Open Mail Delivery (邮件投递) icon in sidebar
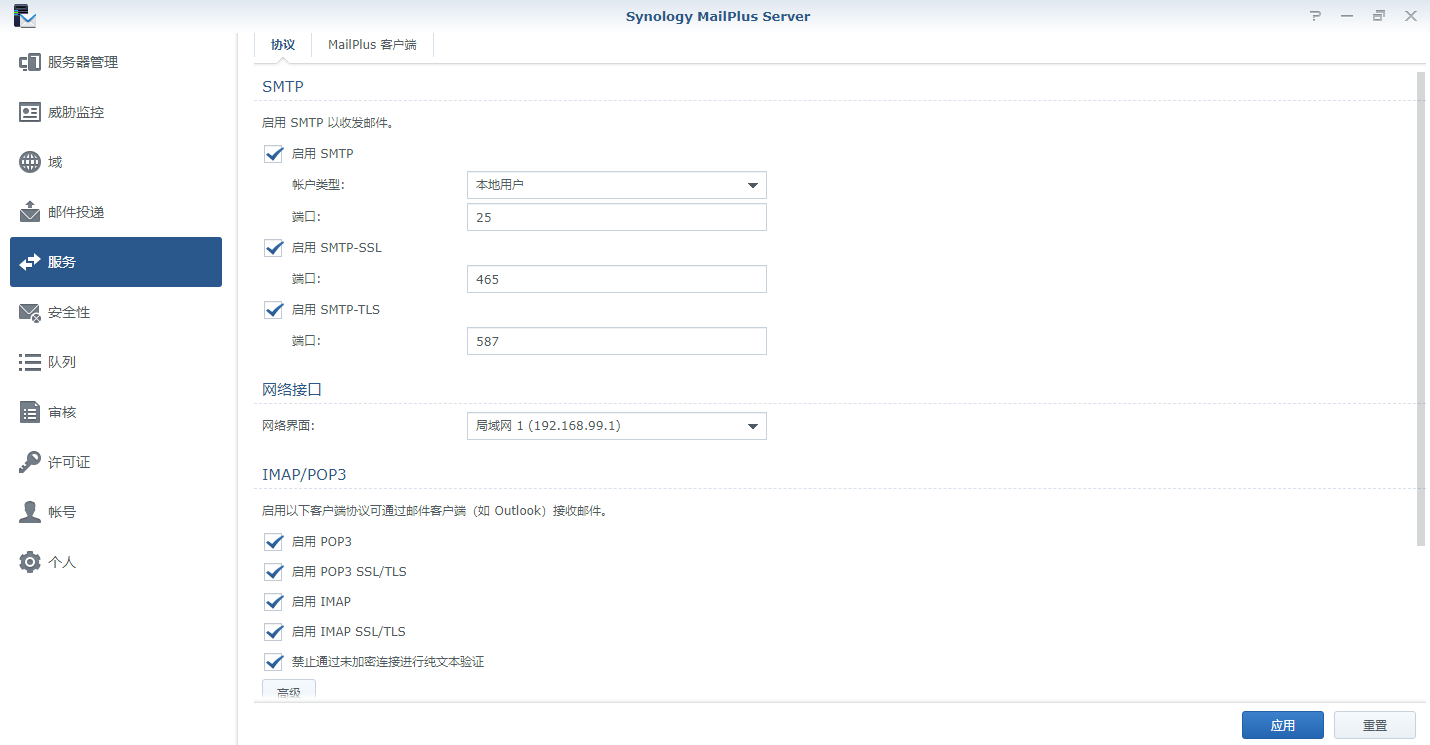The height and width of the screenshot is (745, 1430). click(30, 212)
